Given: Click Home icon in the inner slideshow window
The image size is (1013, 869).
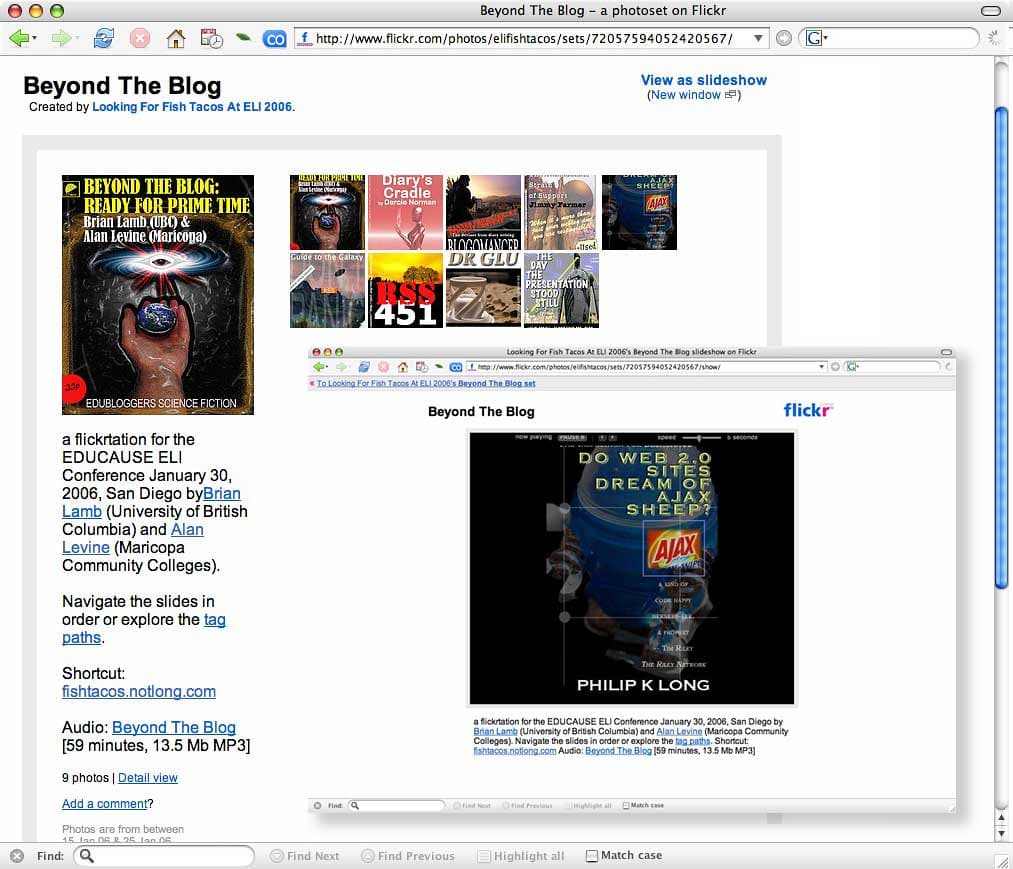Looking at the screenshot, I should [402, 366].
